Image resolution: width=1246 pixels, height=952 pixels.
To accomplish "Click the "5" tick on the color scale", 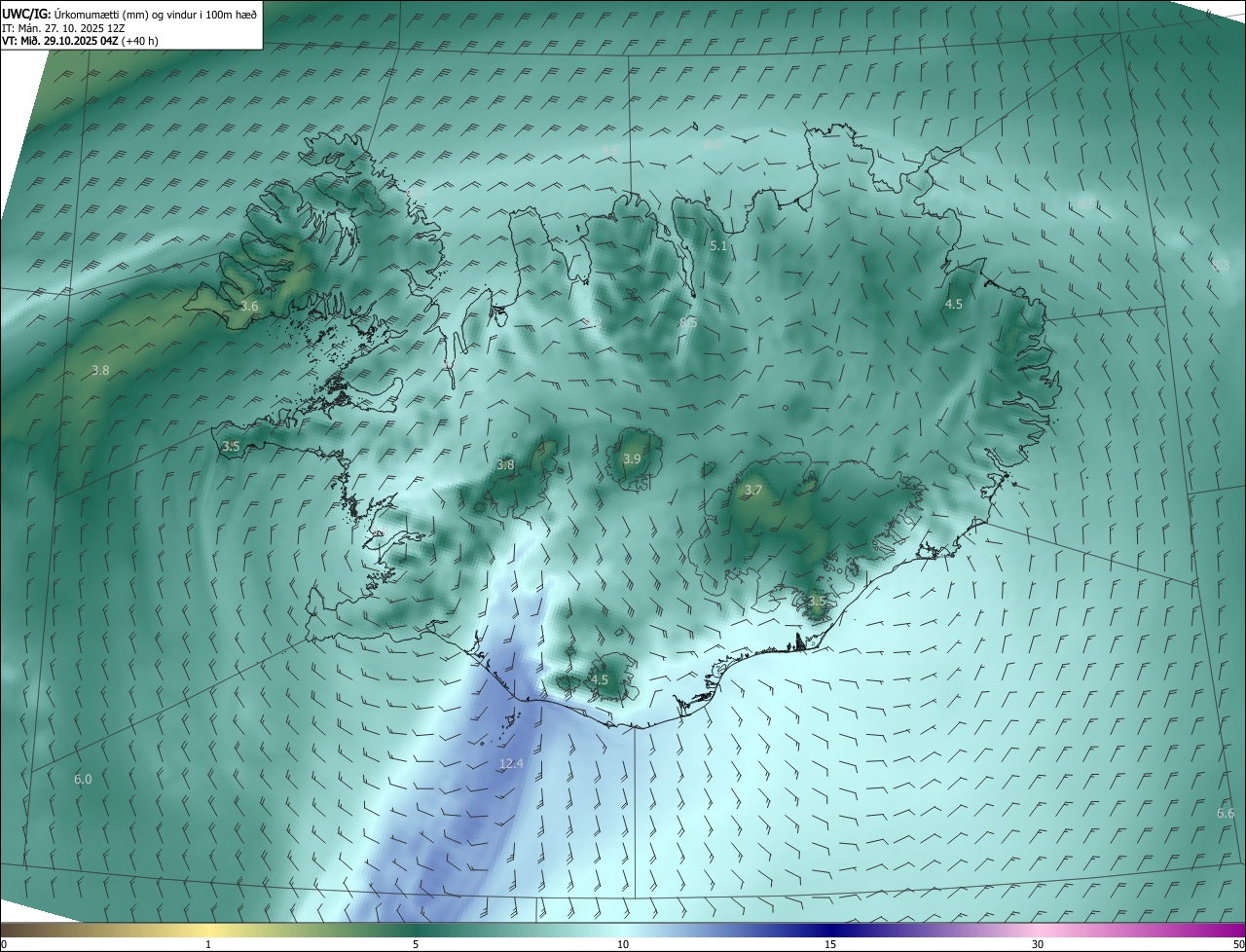I will coord(416,944).
